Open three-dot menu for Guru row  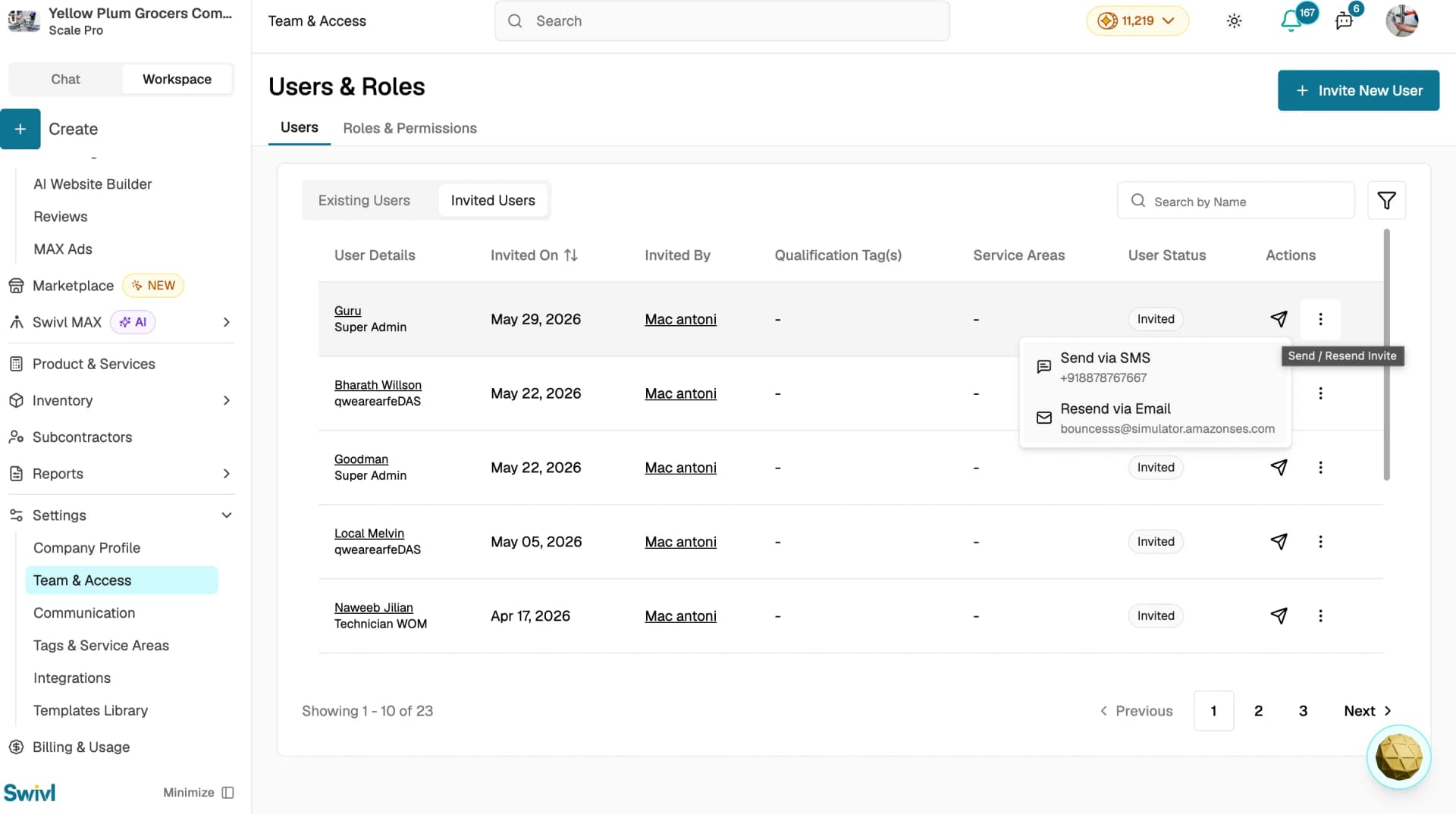1320,319
